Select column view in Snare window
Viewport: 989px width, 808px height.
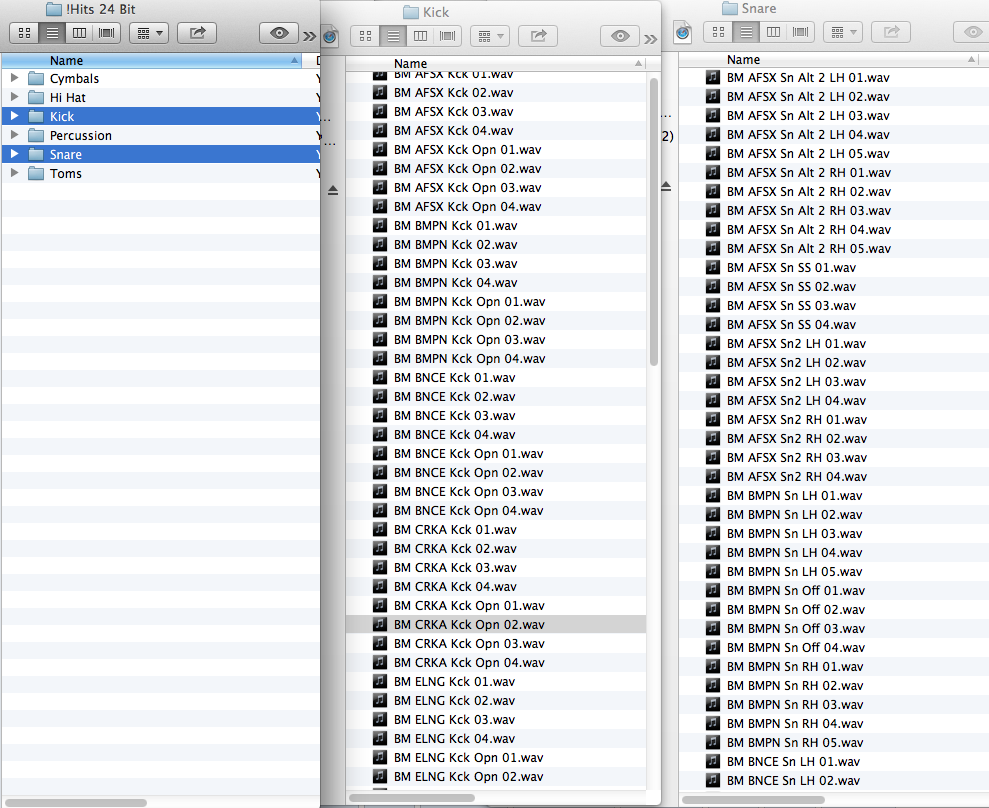tap(773, 32)
